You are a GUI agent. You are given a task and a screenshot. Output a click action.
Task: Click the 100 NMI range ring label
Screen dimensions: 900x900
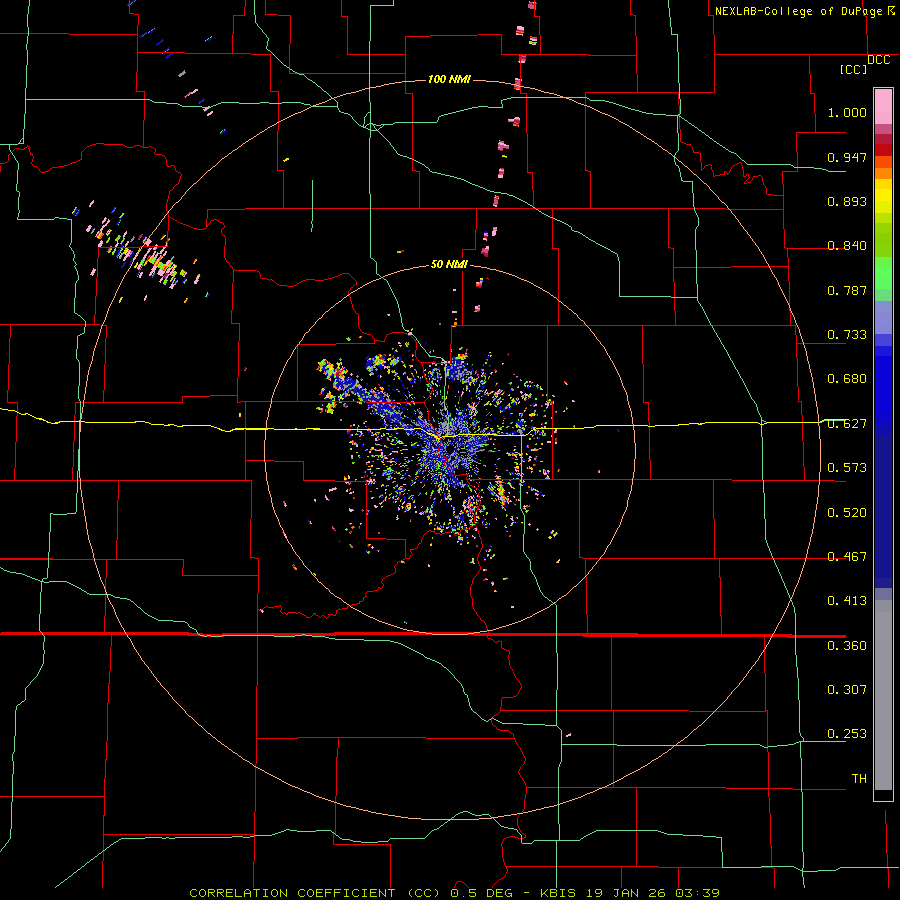pos(449,79)
